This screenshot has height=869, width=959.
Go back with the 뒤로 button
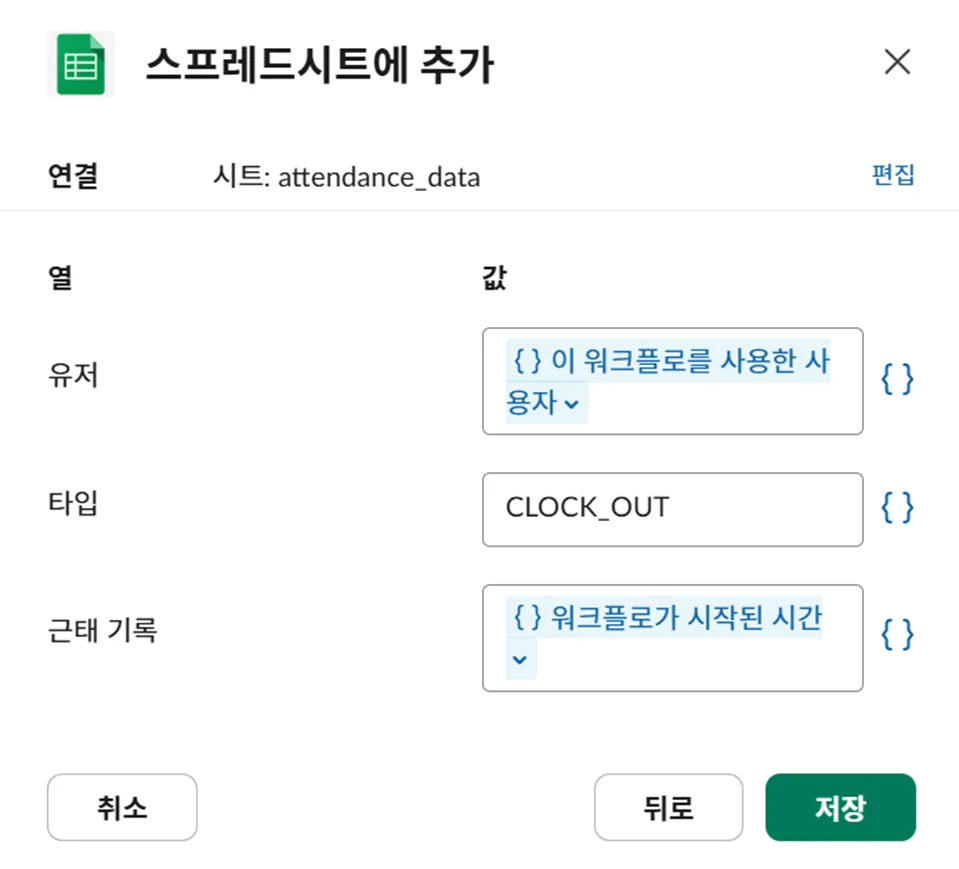(x=668, y=807)
